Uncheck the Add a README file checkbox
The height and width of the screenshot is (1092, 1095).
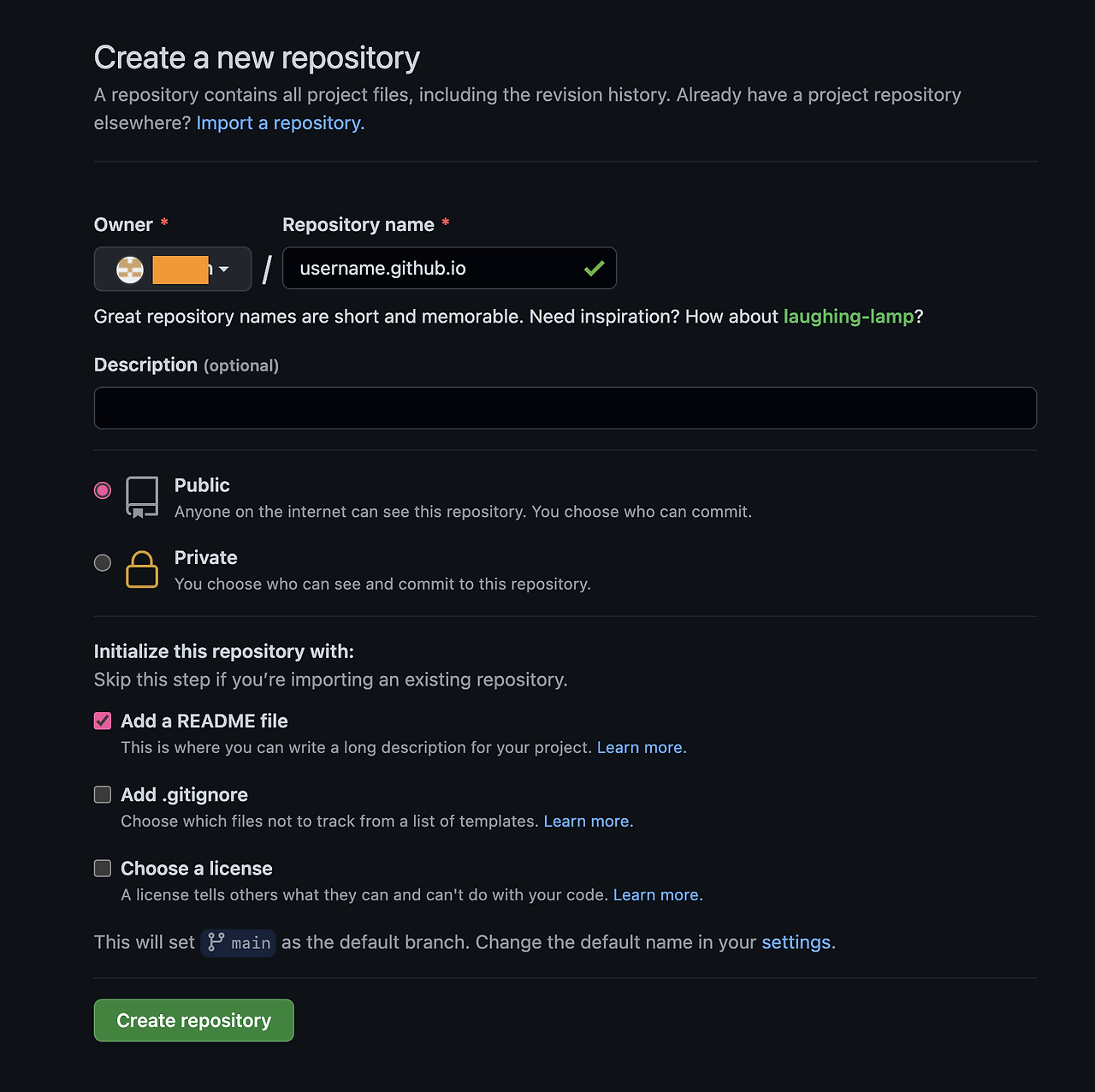[103, 721]
